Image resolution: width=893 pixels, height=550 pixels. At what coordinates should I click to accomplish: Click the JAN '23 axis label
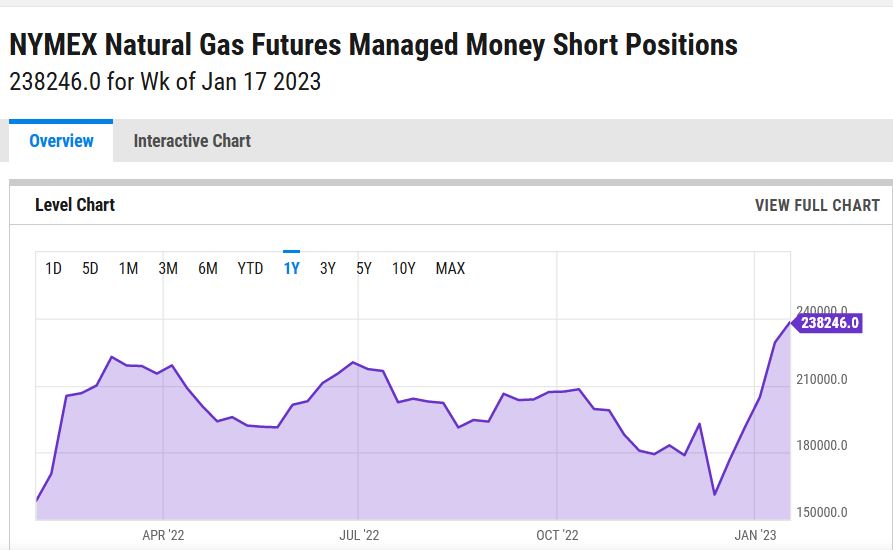point(755,535)
